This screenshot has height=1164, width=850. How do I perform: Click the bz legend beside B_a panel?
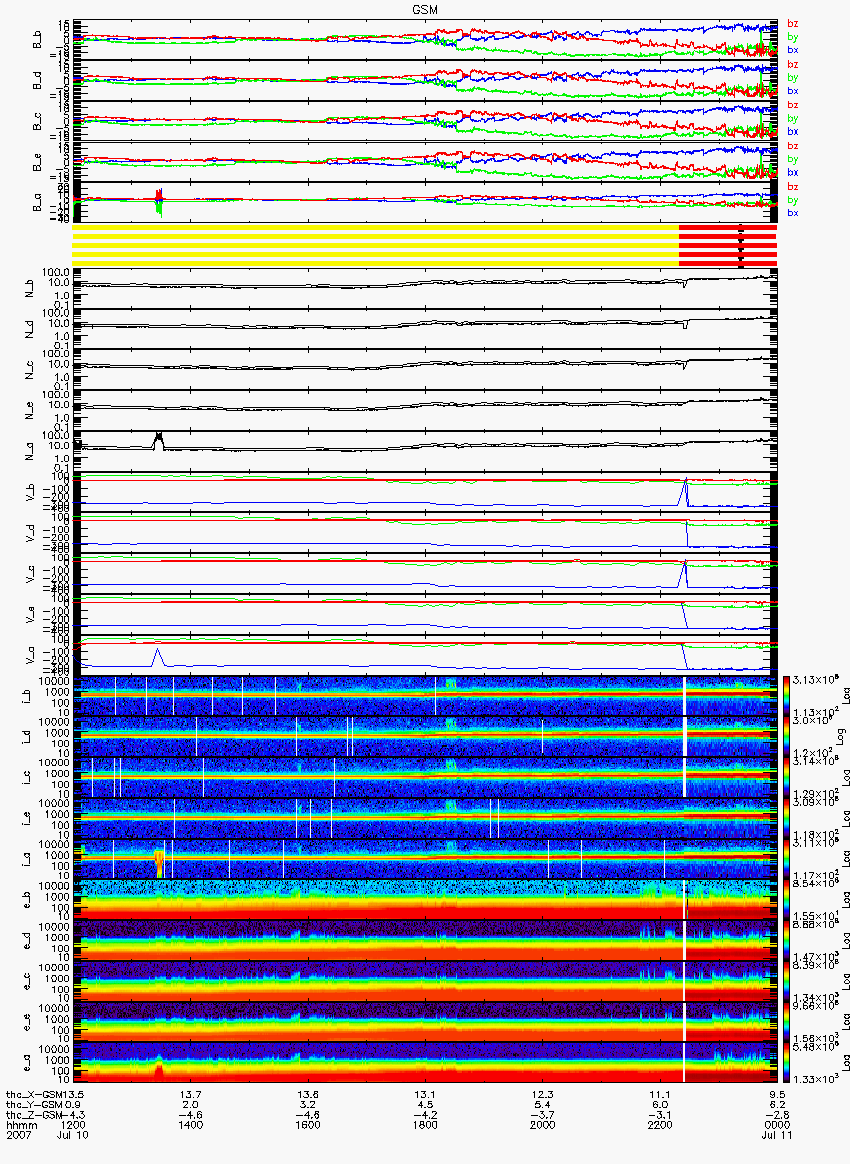(x=793, y=187)
